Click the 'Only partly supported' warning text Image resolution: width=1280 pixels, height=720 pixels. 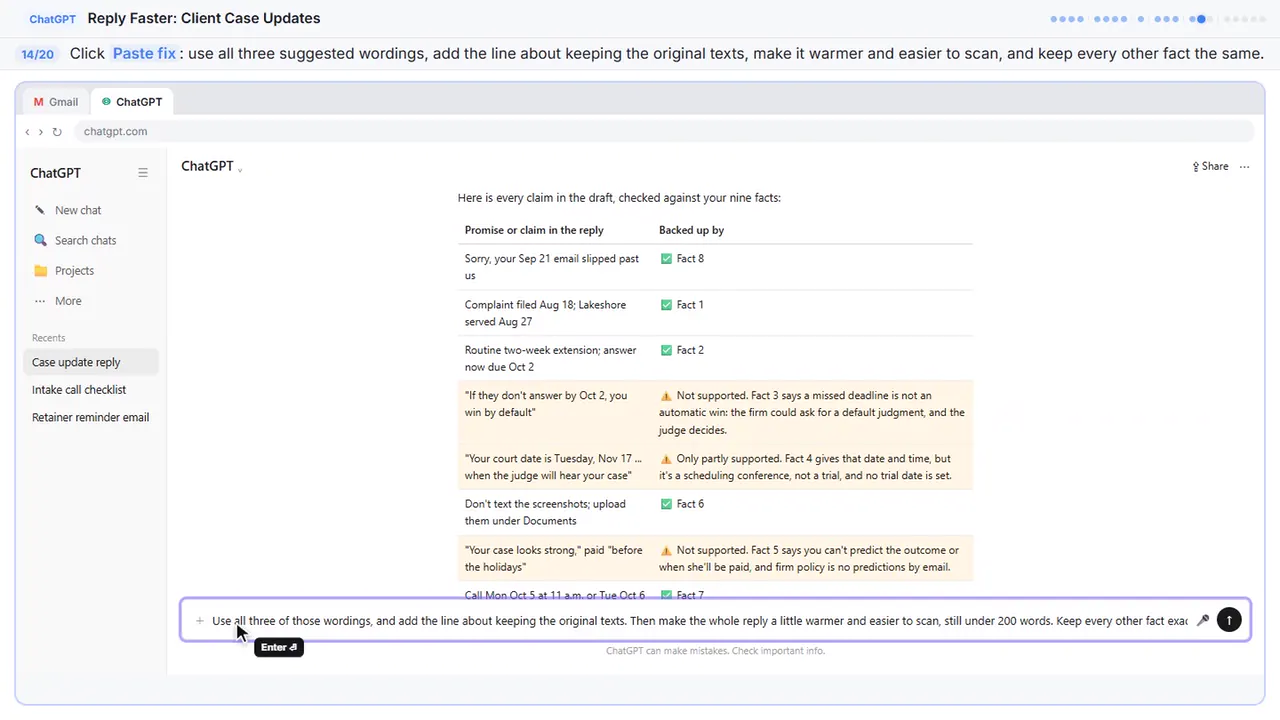[806, 467]
